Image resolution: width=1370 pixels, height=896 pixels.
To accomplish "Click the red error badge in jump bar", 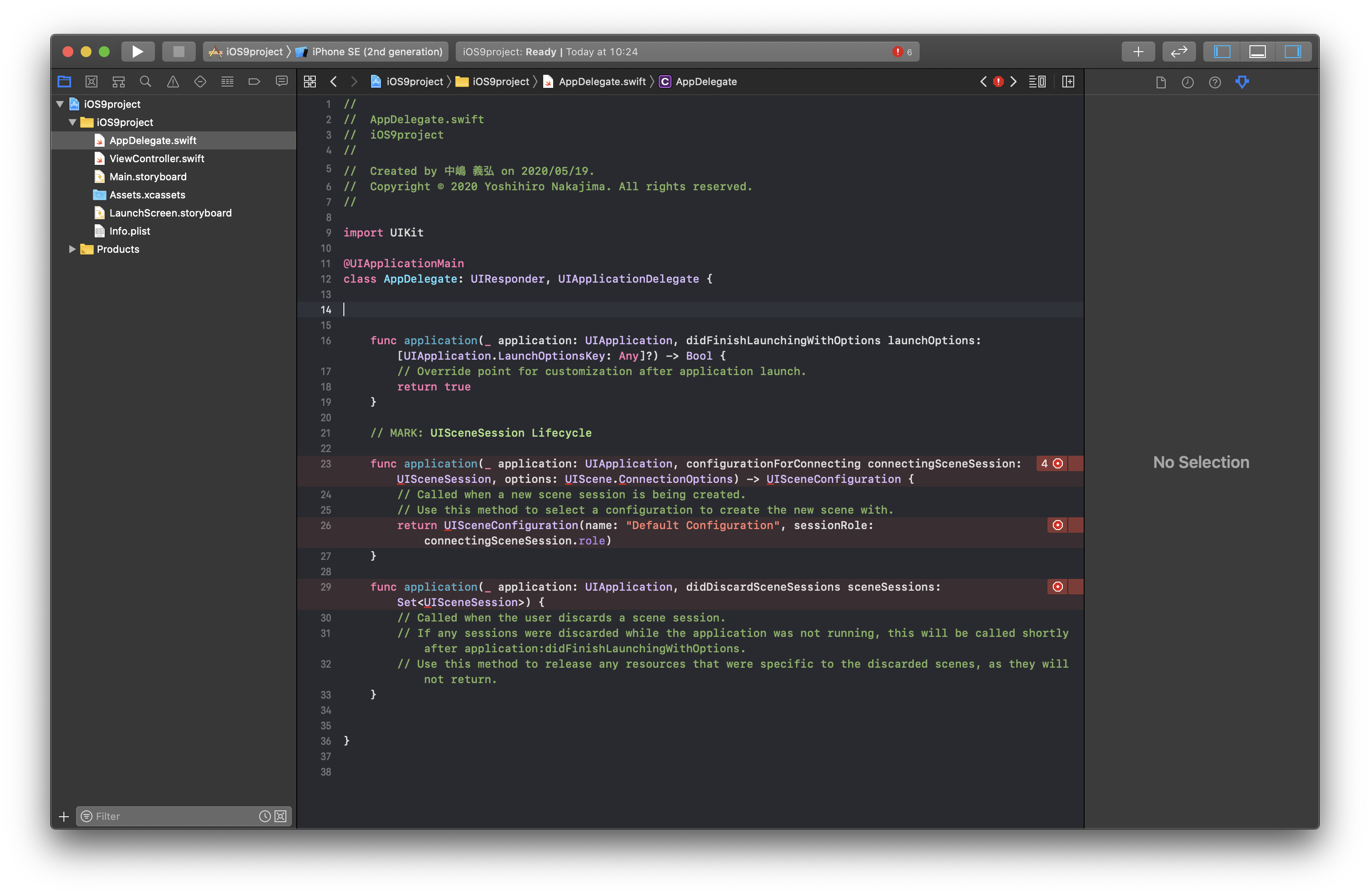I will (x=998, y=82).
